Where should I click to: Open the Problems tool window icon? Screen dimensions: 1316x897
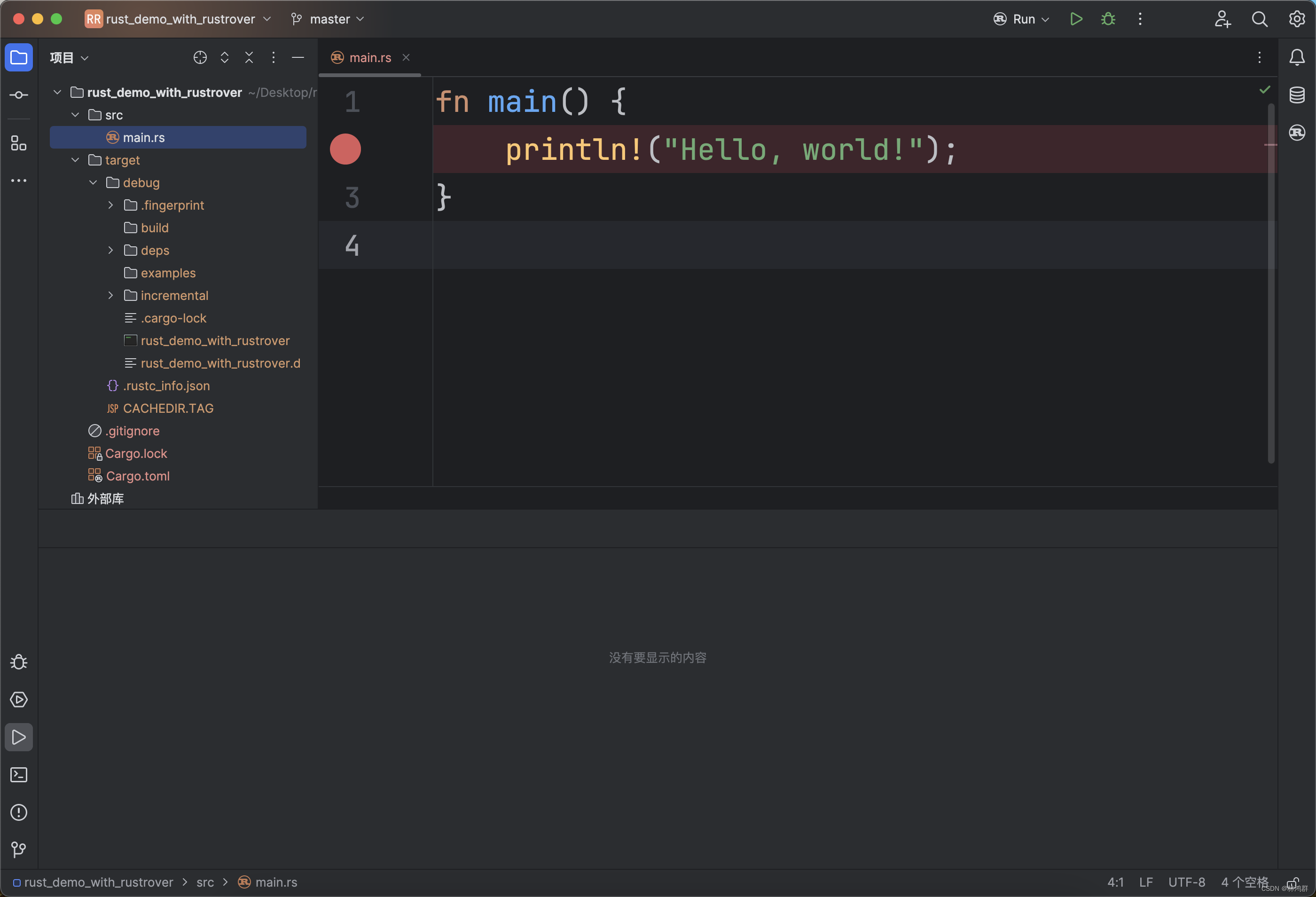[x=19, y=812]
